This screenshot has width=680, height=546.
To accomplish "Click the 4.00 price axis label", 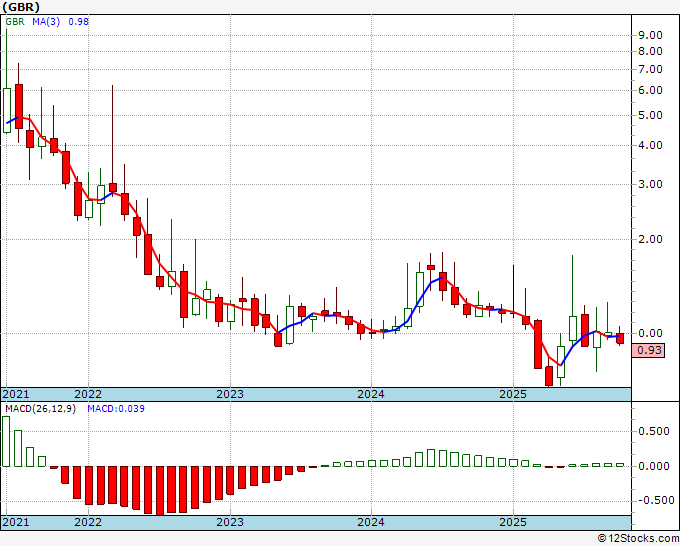I will tap(651, 146).
